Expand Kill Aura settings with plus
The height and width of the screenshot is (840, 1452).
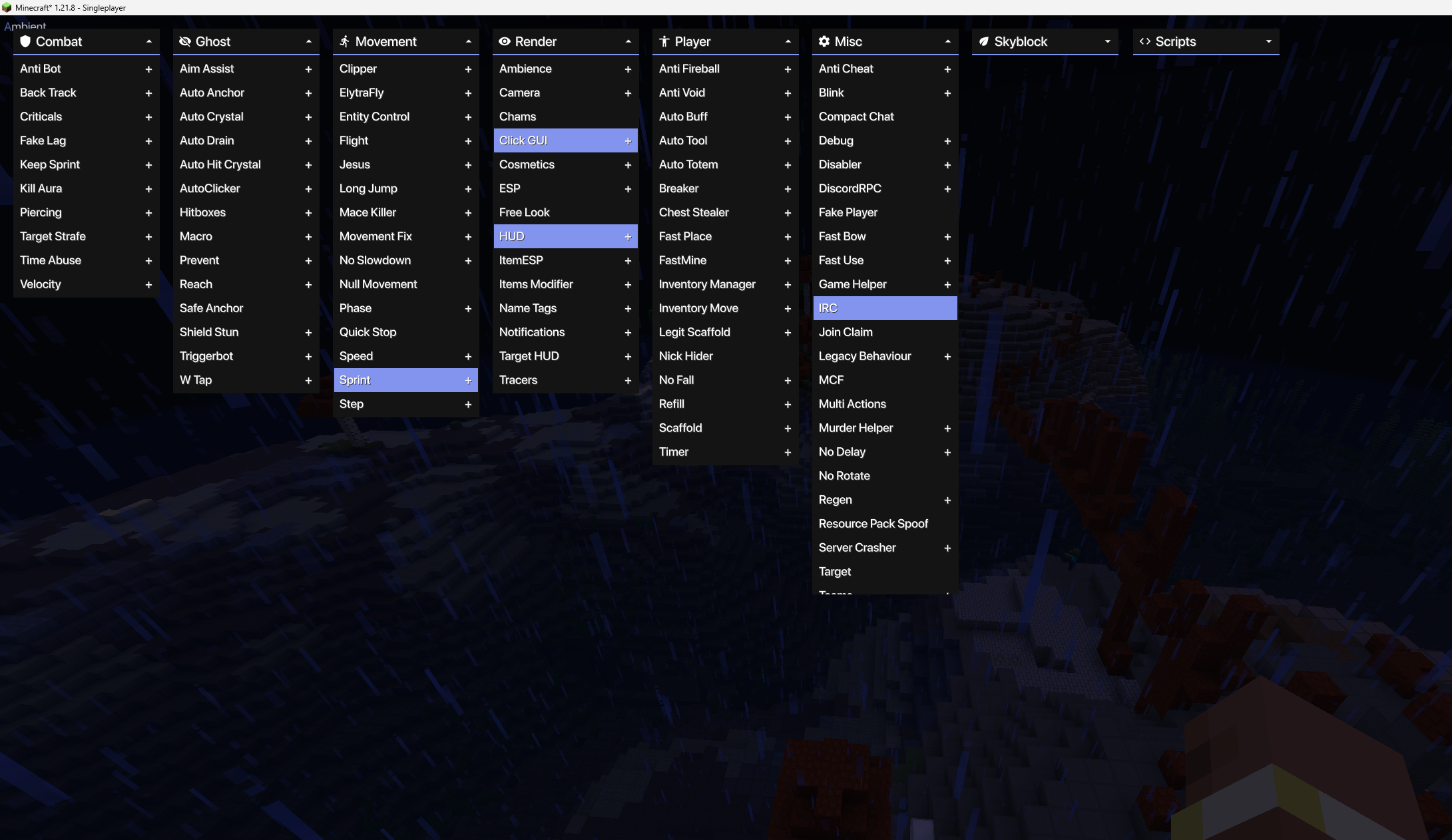pos(148,189)
